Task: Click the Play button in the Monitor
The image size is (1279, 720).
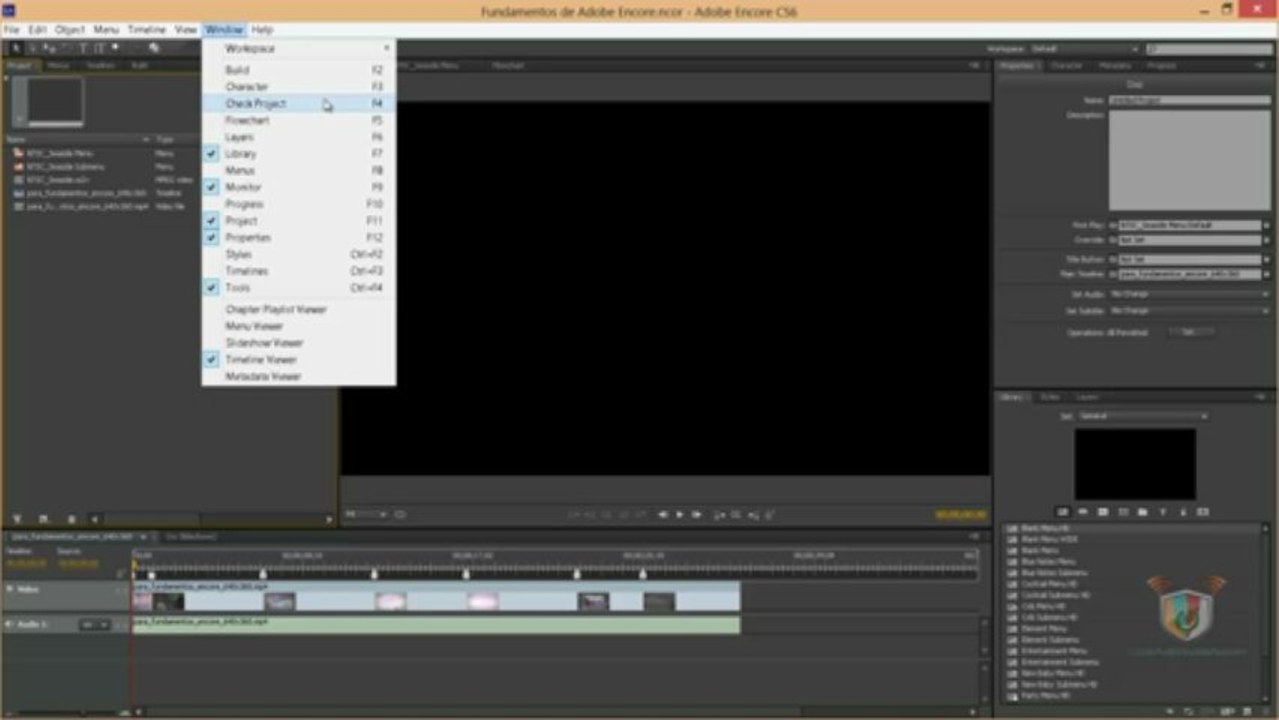Action: (x=679, y=514)
